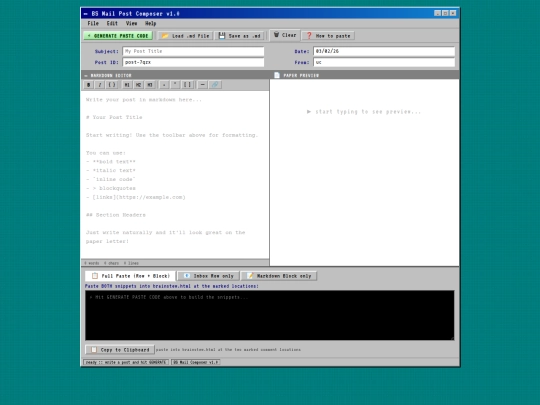540x405 pixels.
Task: Click the word and character count bar
Action: pyautogui.click(x=175, y=263)
